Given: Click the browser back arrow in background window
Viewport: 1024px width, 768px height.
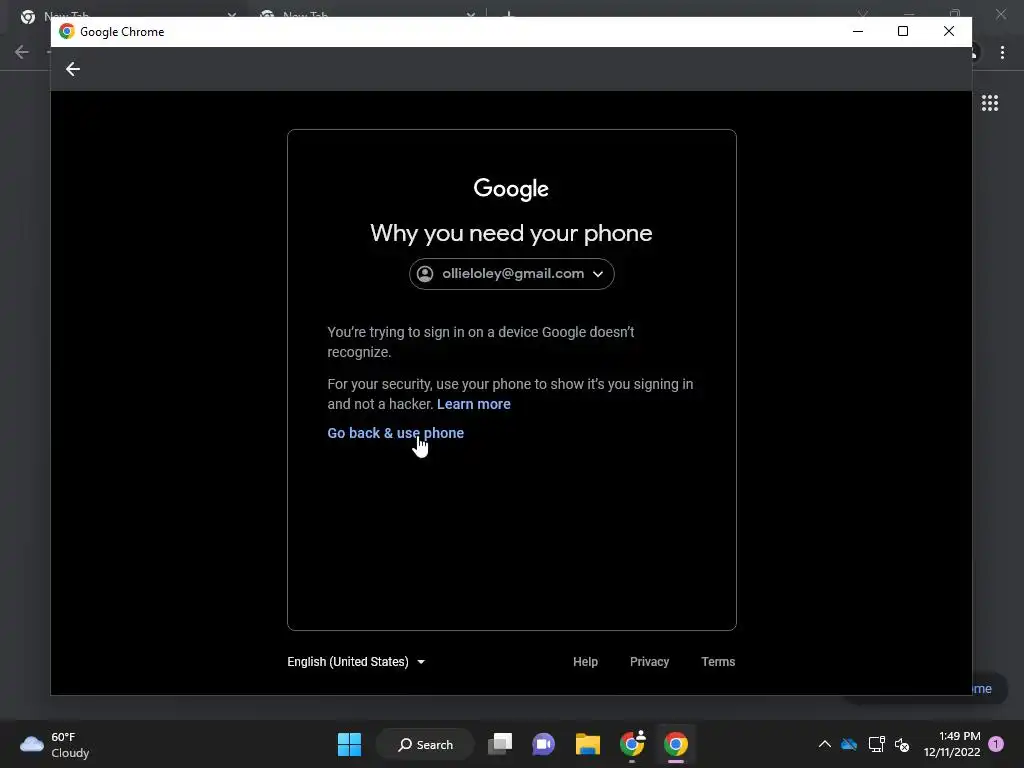Looking at the screenshot, I should click(22, 52).
